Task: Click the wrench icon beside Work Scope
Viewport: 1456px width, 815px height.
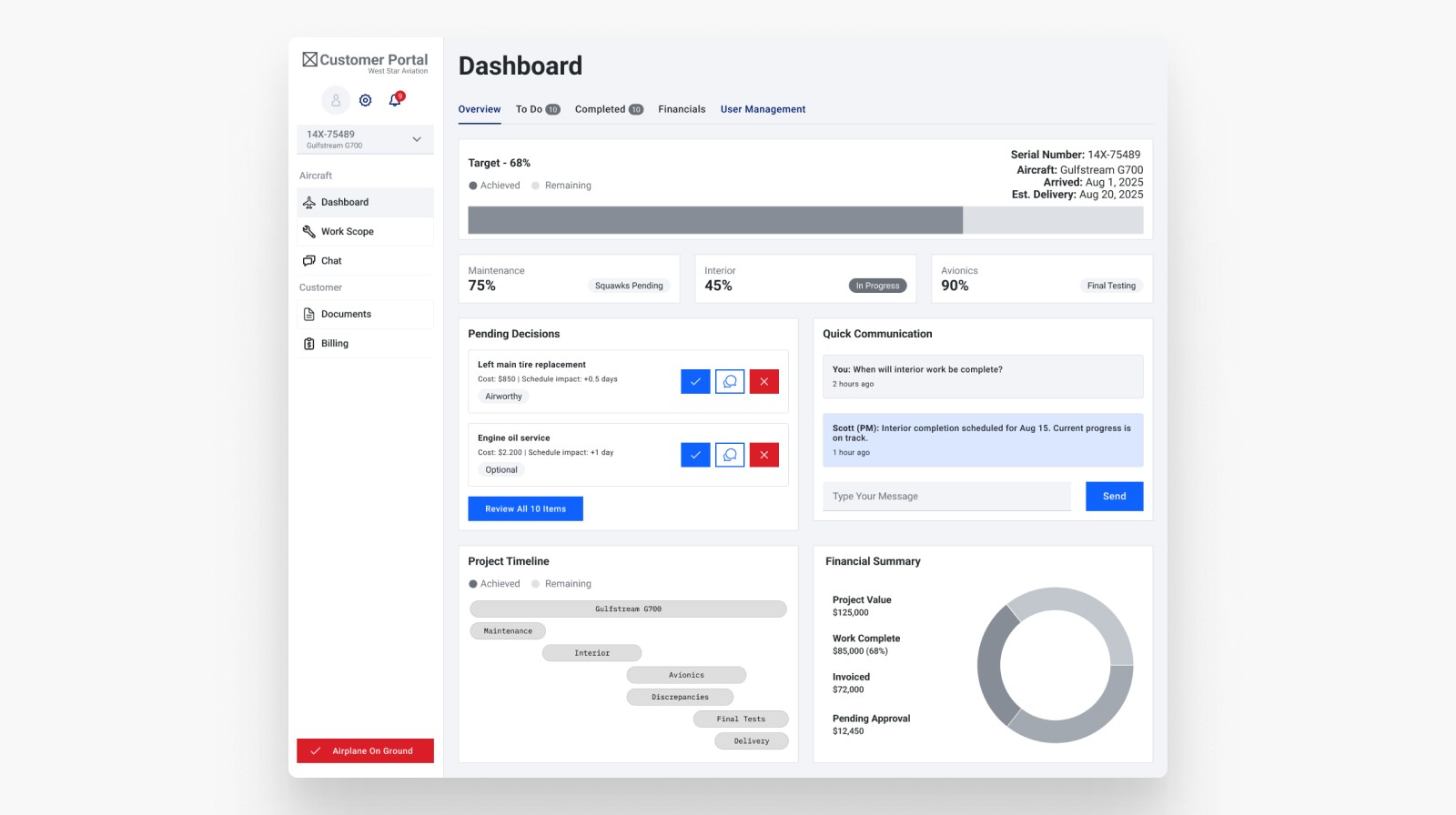Action: [x=309, y=232]
